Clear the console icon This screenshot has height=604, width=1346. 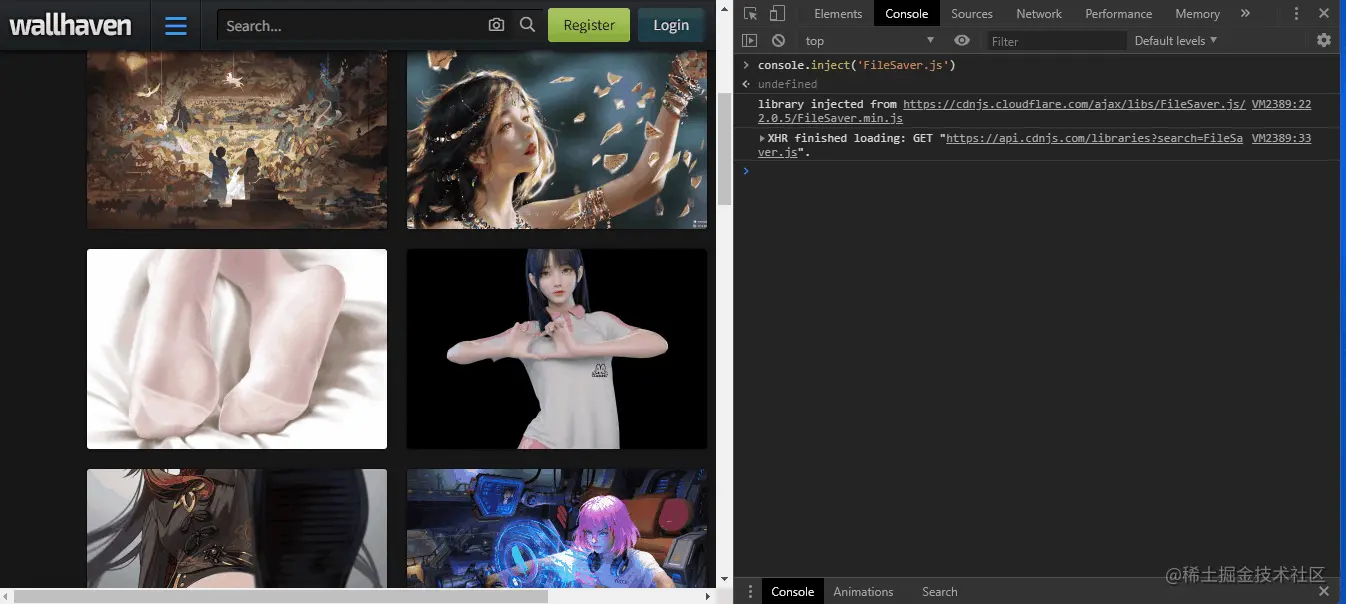pyautogui.click(x=778, y=40)
